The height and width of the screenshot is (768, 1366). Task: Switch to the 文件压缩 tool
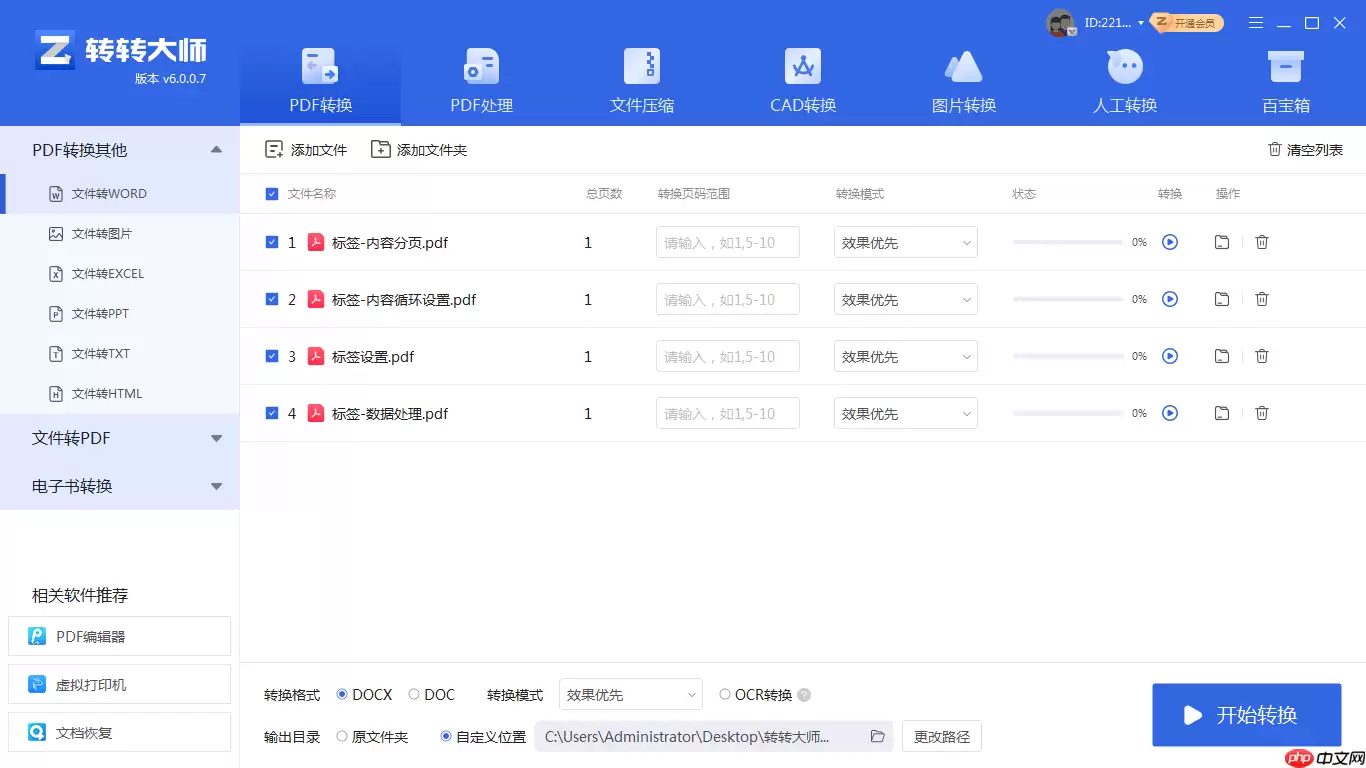coord(641,80)
